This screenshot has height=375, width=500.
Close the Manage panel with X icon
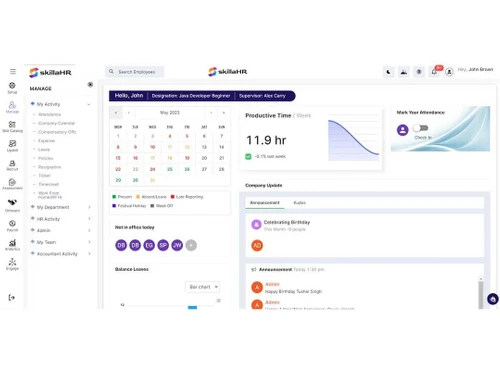point(90,84)
